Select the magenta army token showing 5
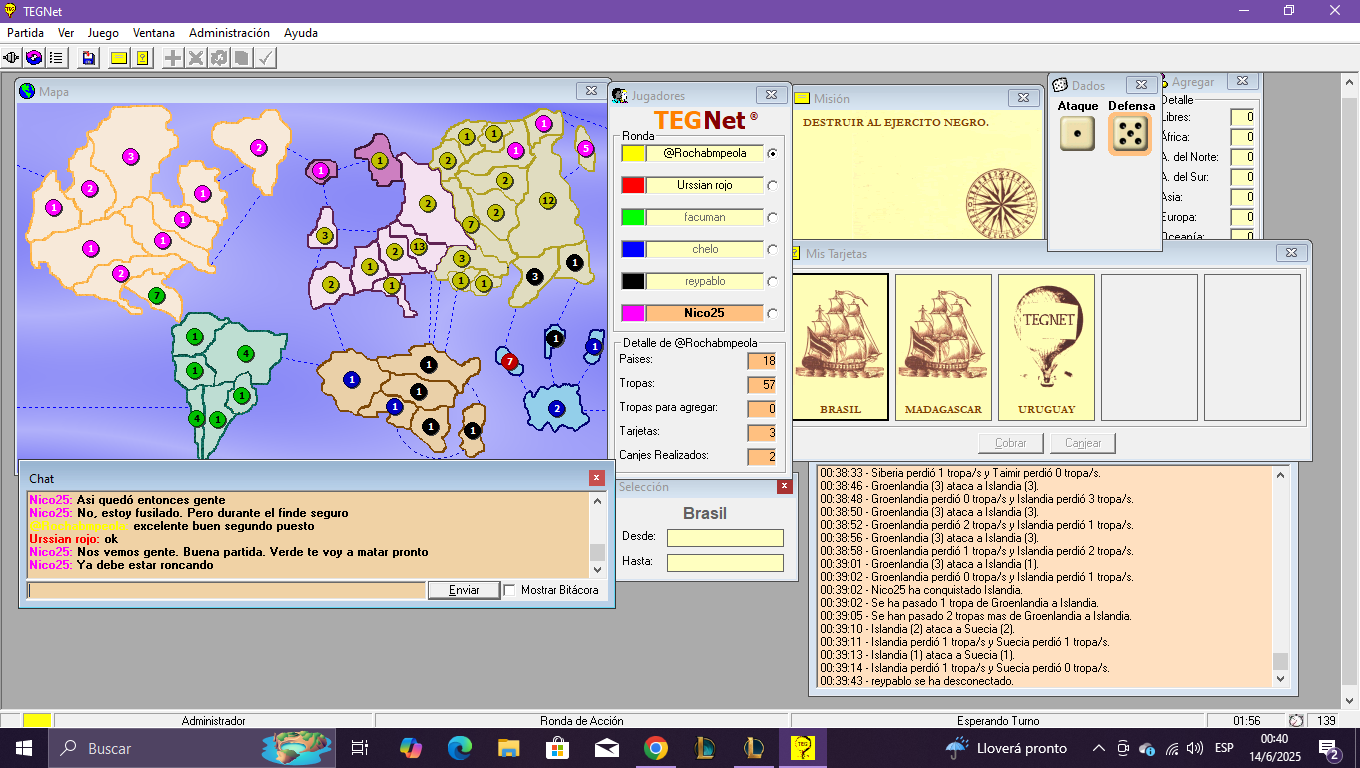This screenshot has height=768, width=1360. click(586, 149)
